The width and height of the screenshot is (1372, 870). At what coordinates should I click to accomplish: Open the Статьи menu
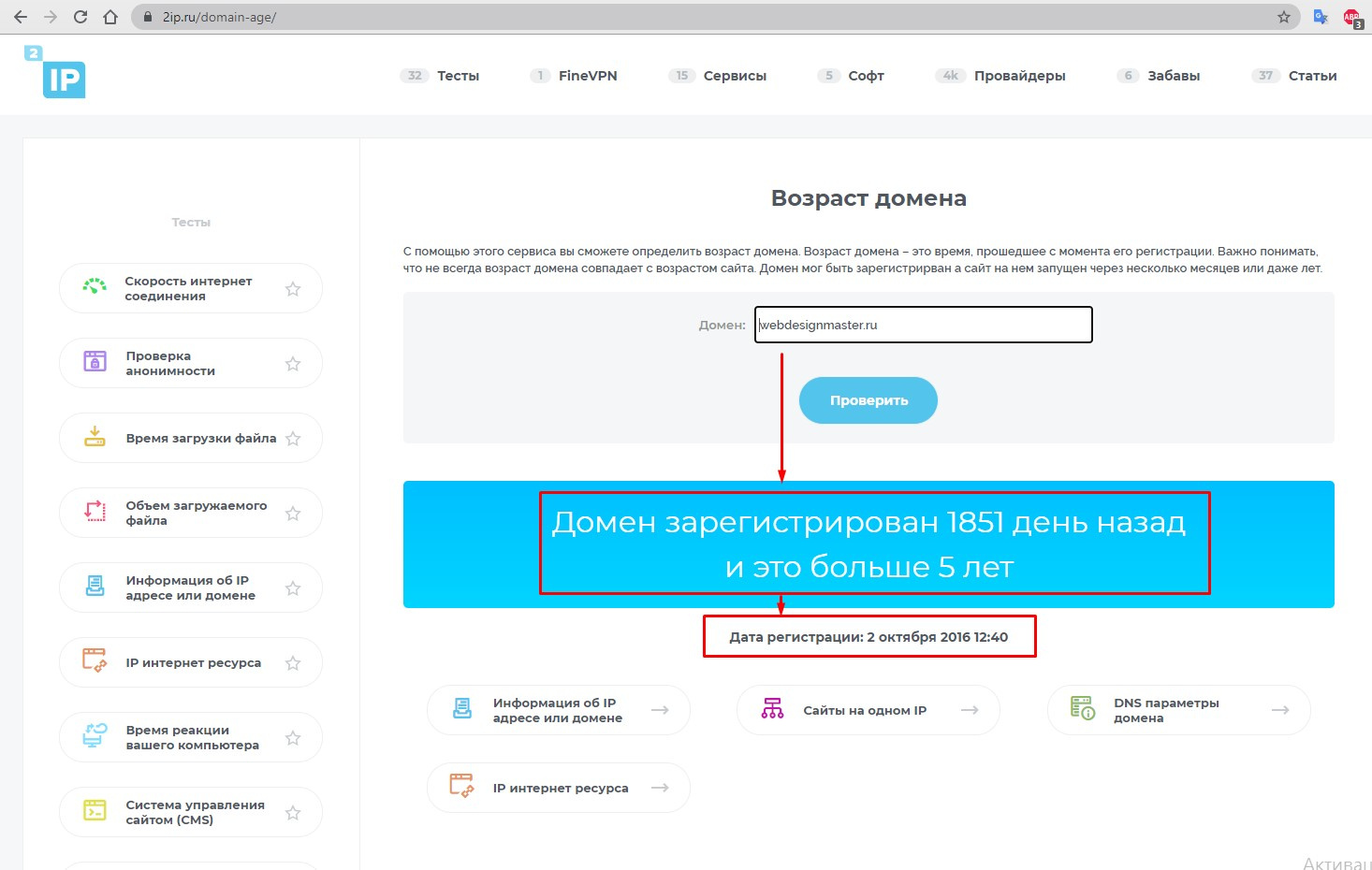pyautogui.click(x=1312, y=76)
